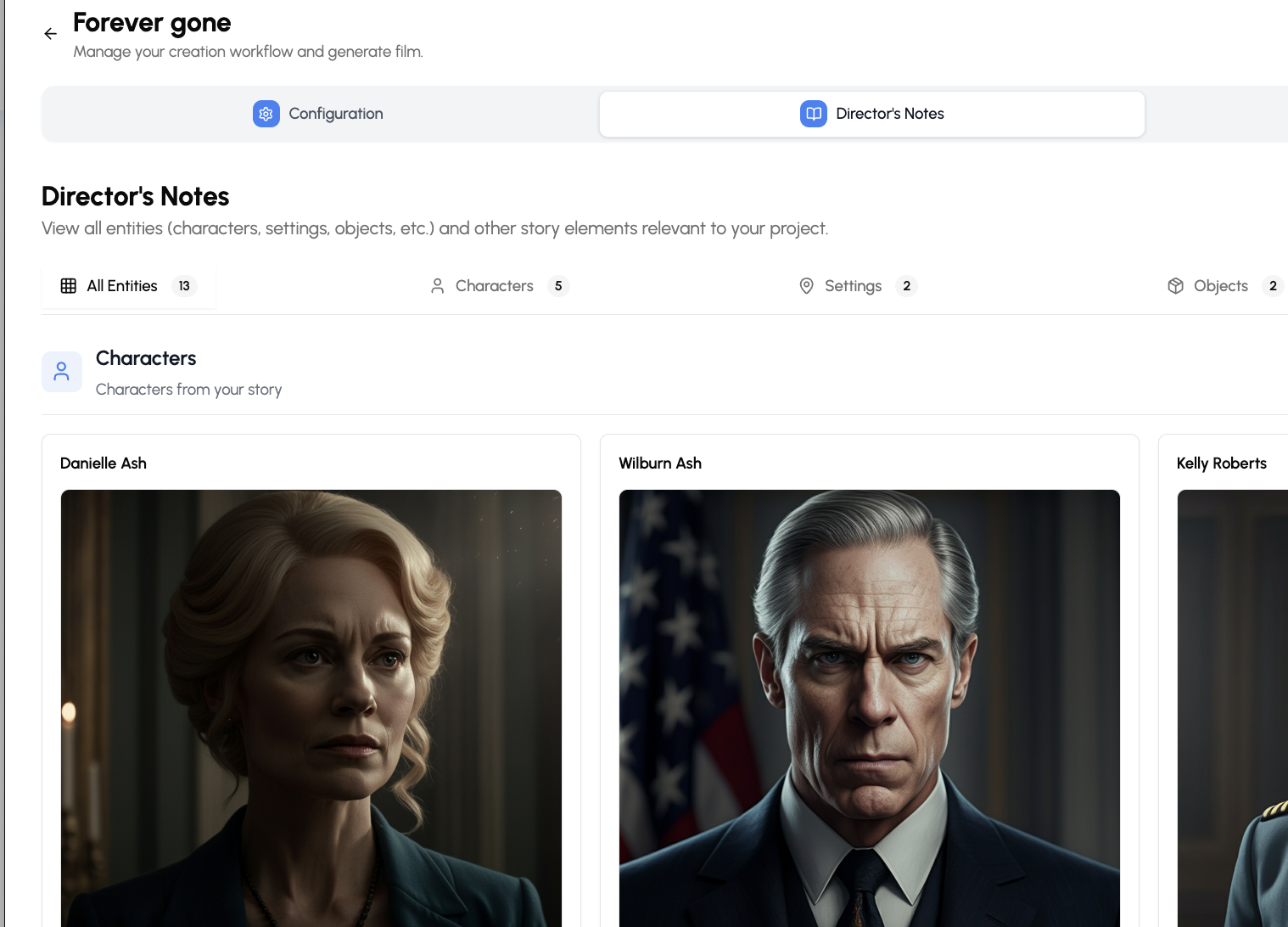
Task: Click the back arrow icon
Action: 51,34
